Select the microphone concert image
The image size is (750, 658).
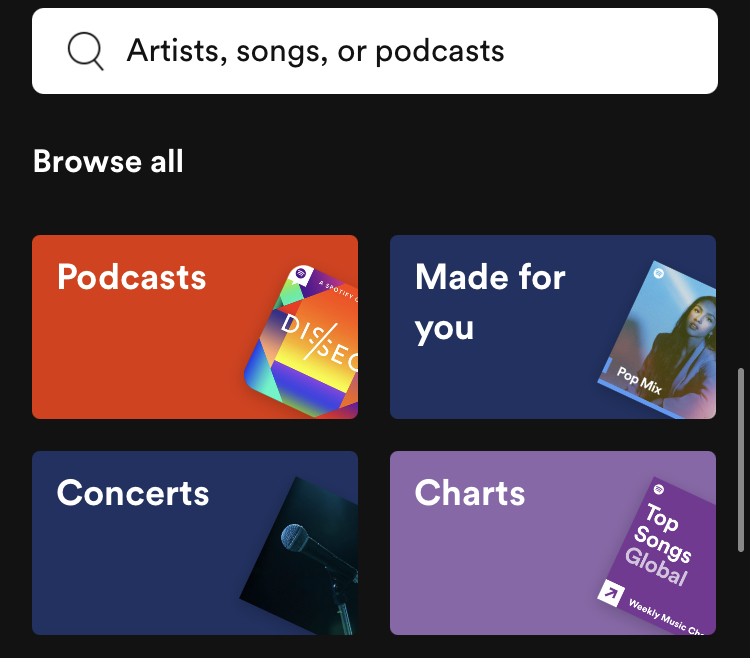click(300, 556)
